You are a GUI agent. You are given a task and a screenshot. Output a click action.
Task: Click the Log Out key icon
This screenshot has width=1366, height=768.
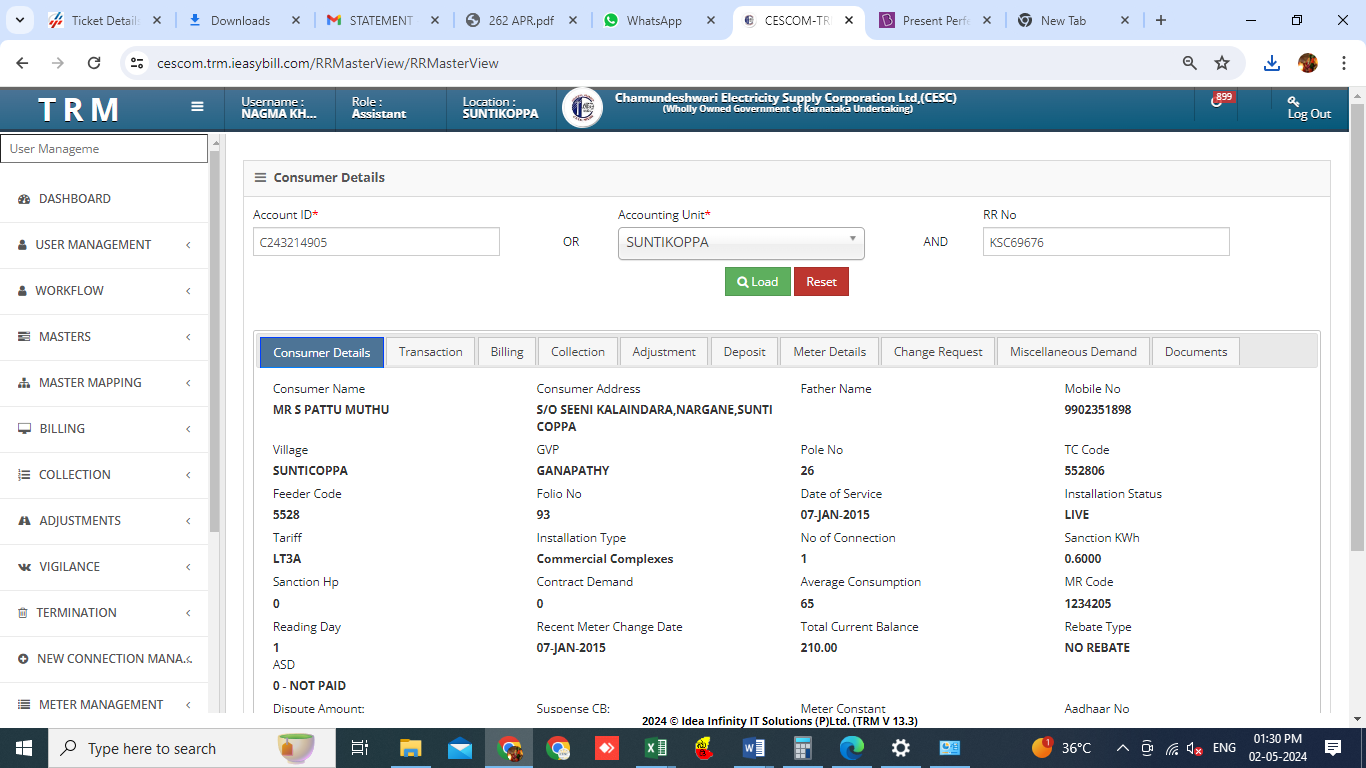click(1293, 101)
